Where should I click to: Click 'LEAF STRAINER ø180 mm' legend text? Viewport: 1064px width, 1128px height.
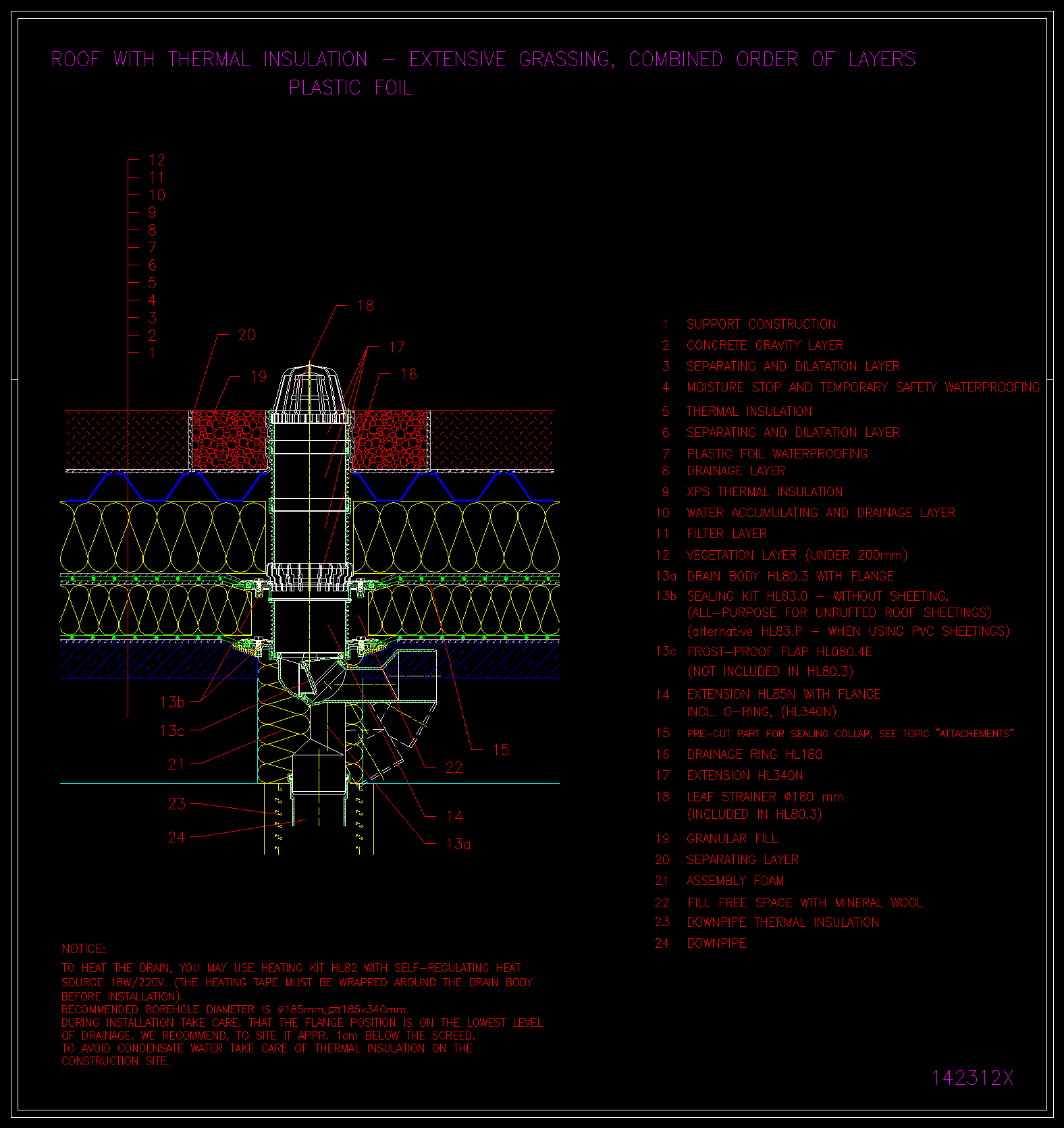click(766, 797)
